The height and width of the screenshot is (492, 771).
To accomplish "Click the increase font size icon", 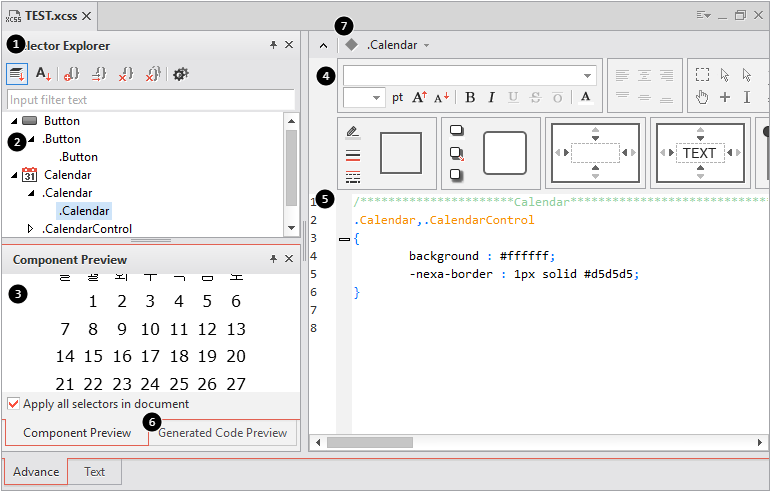I will 419,97.
